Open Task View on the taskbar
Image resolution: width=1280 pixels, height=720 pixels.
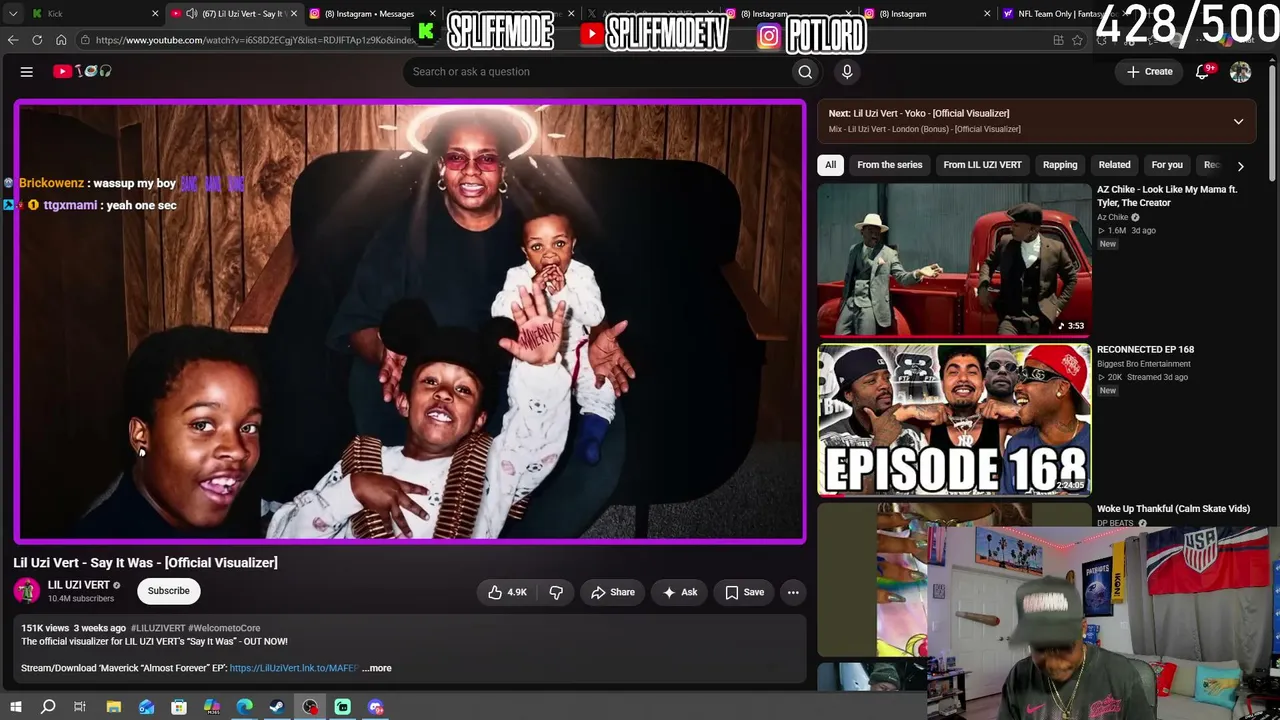click(80, 707)
